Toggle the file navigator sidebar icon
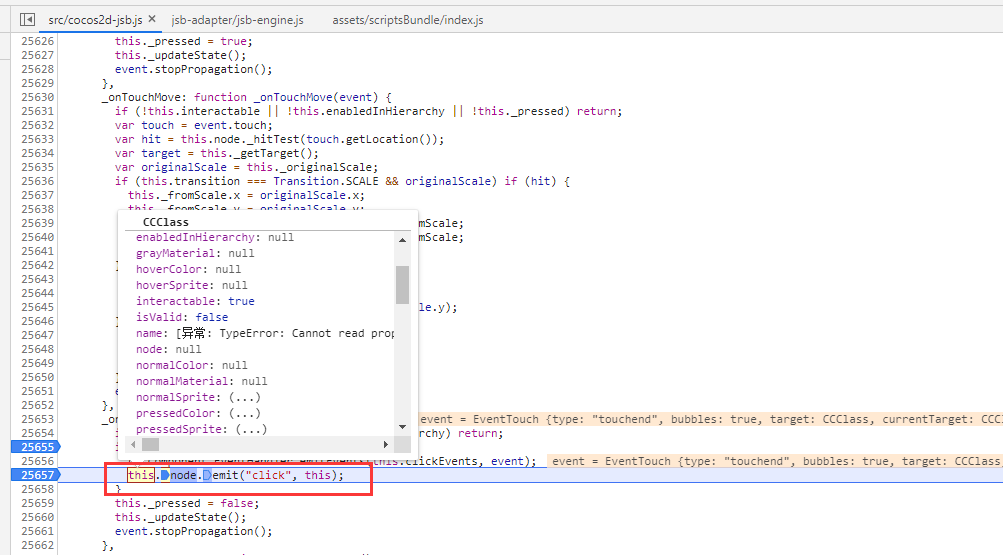Image resolution: width=1003 pixels, height=555 pixels. (x=28, y=20)
